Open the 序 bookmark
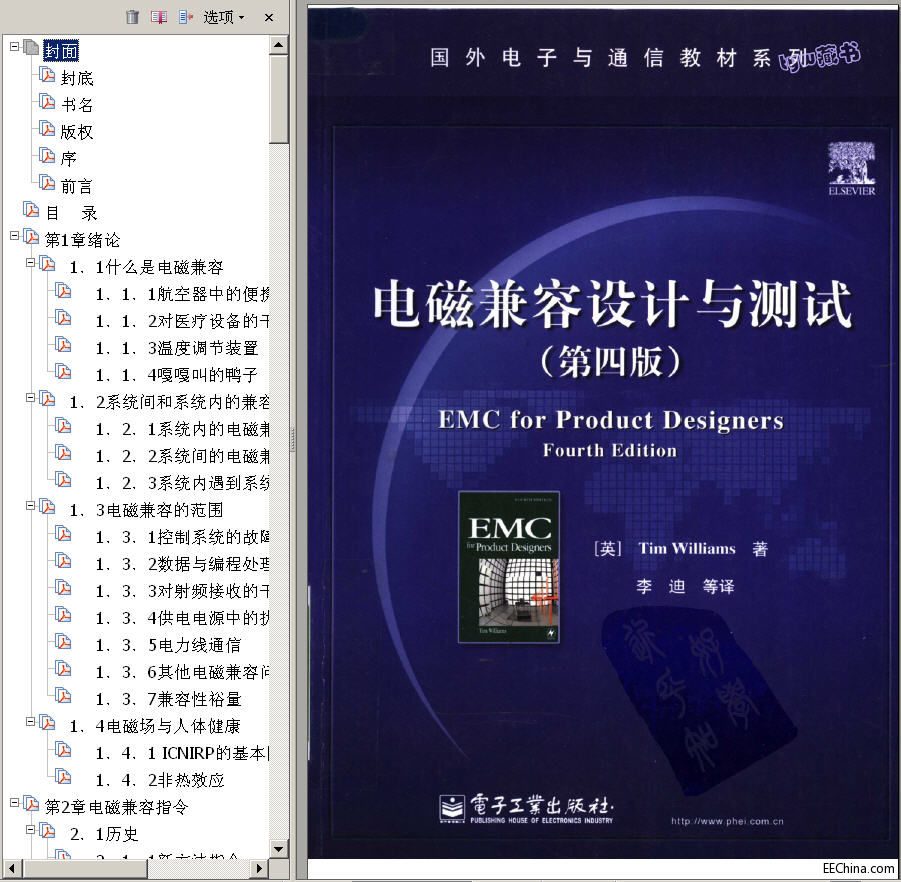Image resolution: width=901 pixels, height=882 pixels. pos(68,159)
